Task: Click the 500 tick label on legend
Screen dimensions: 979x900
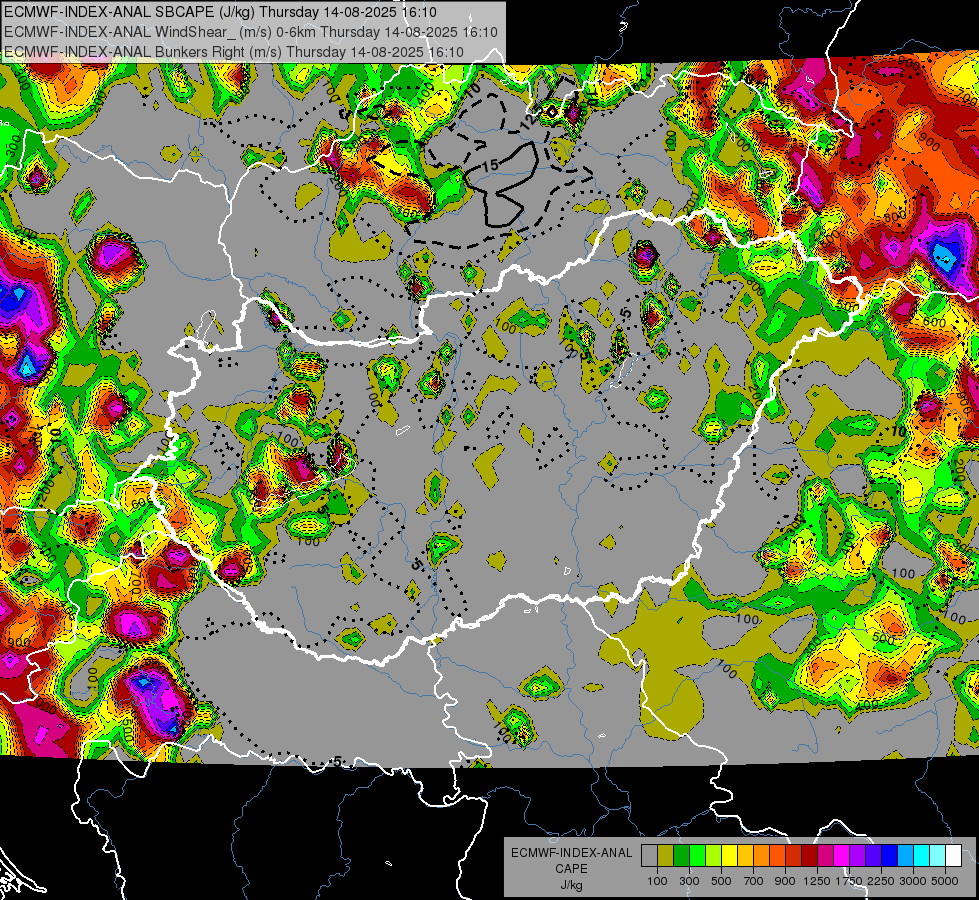Action: pyautogui.click(x=721, y=881)
